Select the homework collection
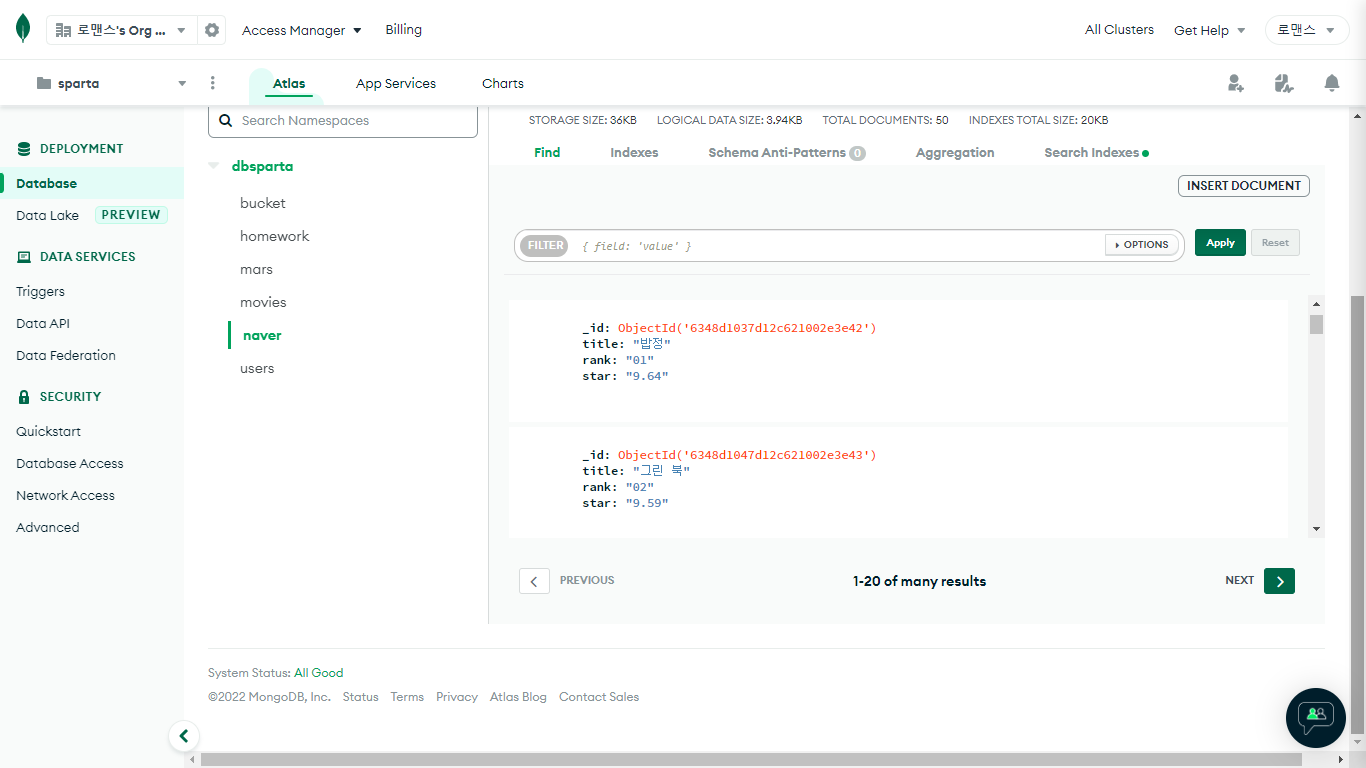Image resolution: width=1366 pixels, height=768 pixels. point(275,236)
